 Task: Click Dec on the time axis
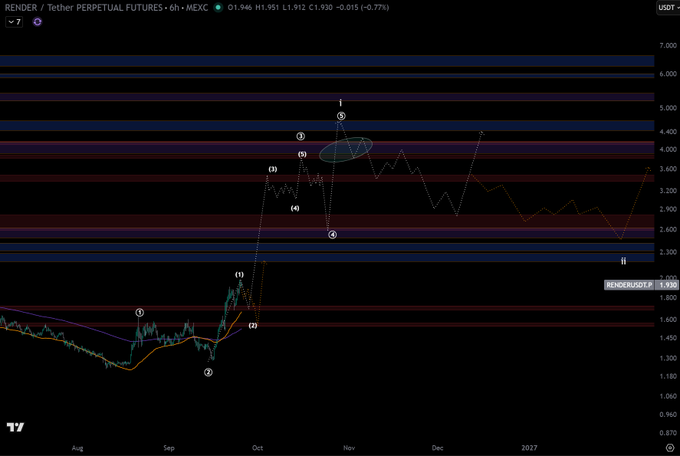pos(438,448)
